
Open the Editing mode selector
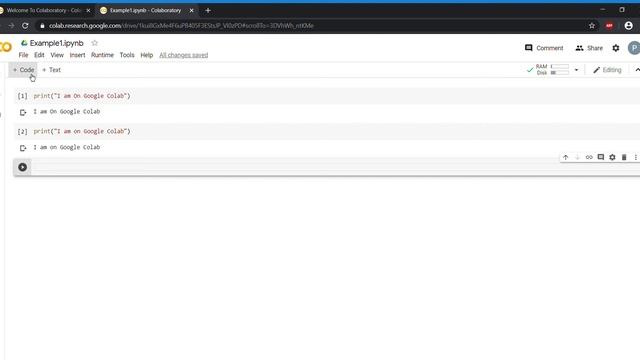click(x=607, y=70)
